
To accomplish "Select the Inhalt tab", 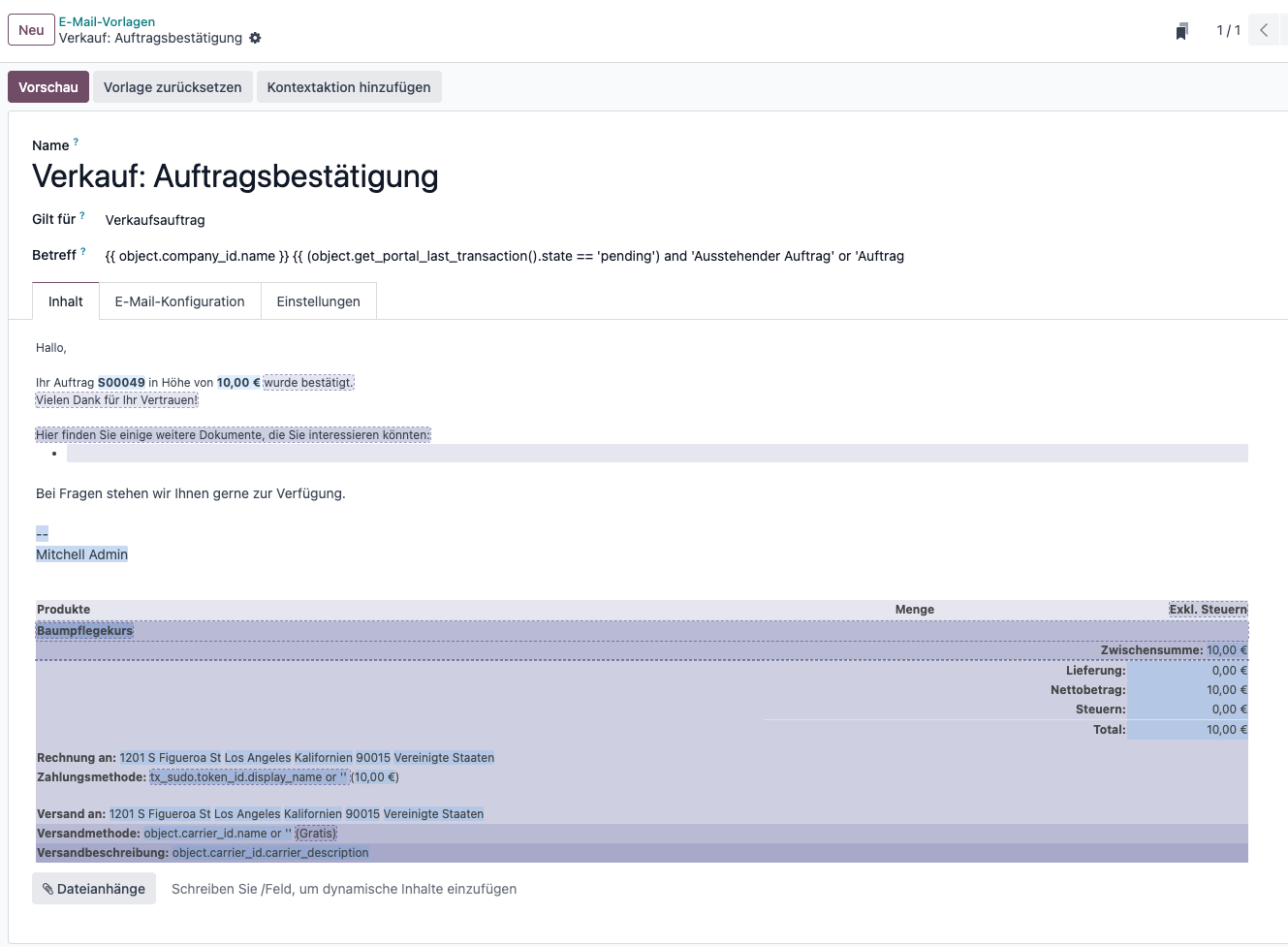I will 65,301.
